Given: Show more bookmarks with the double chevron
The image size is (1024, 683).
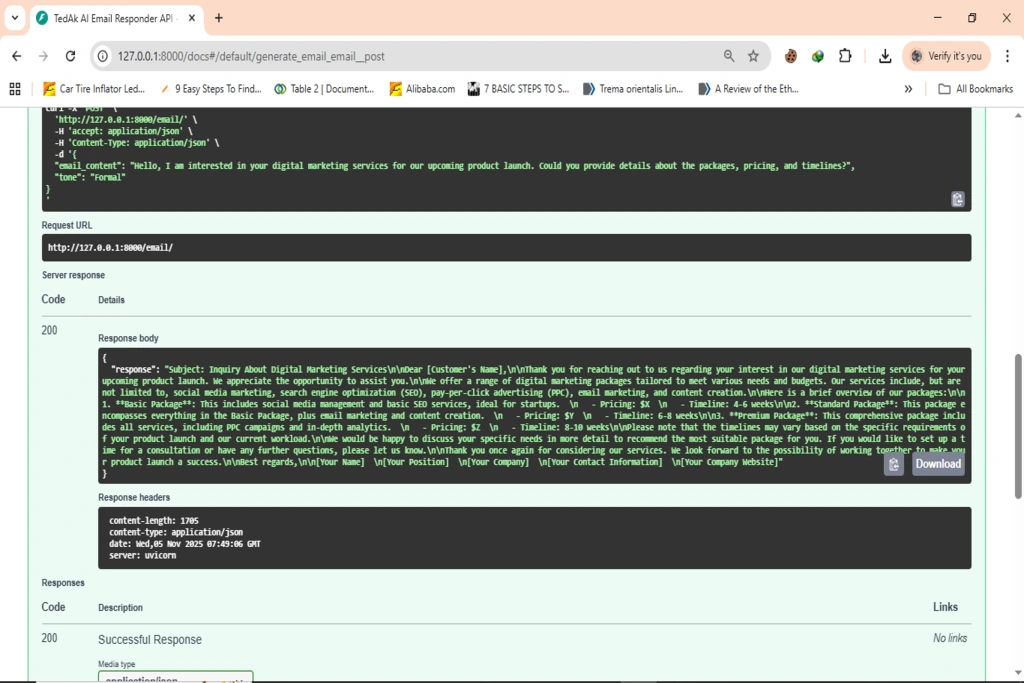Looking at the screenshot, I should [x=908, y=89].
